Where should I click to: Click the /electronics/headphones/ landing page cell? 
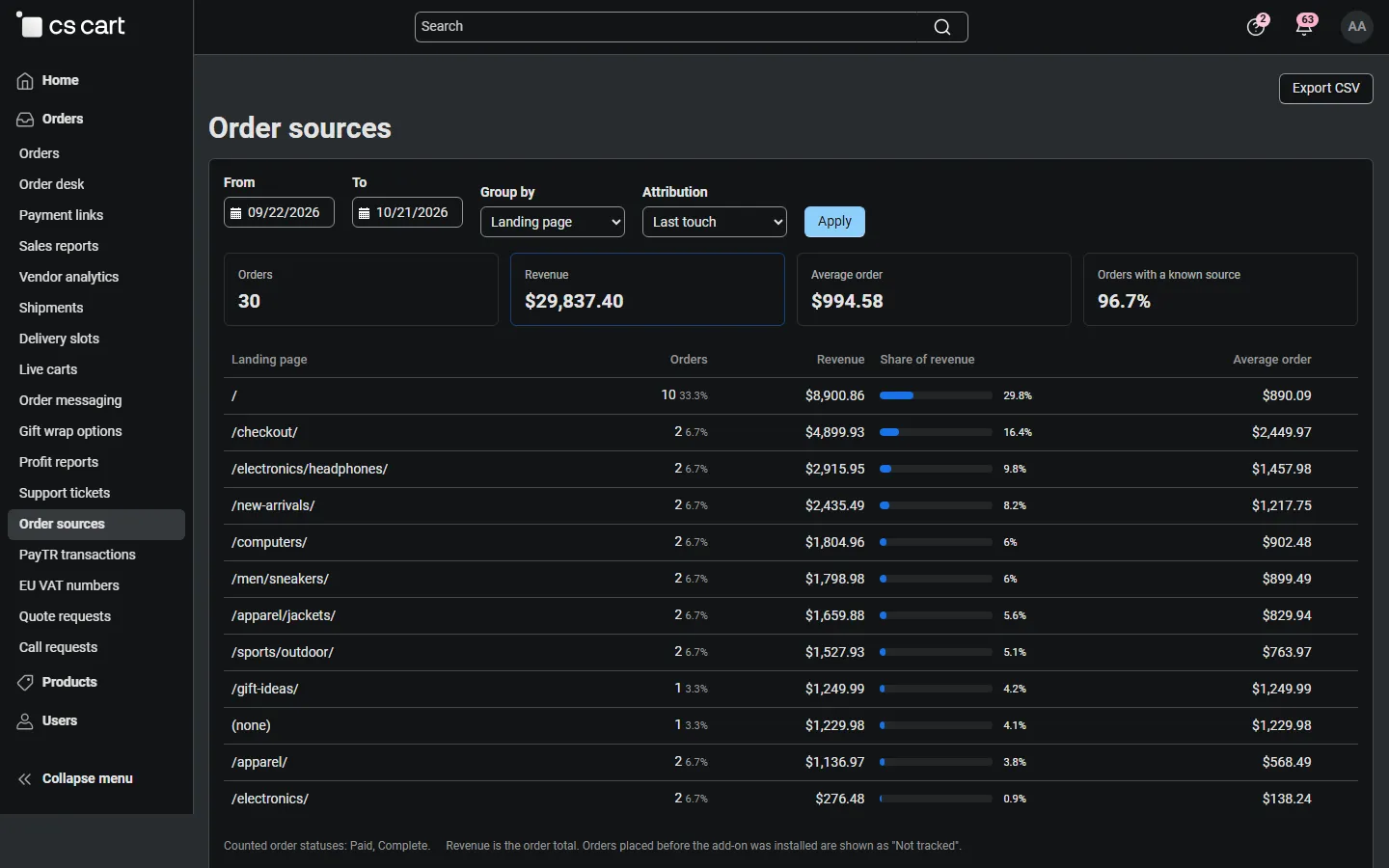pos(310,469)
